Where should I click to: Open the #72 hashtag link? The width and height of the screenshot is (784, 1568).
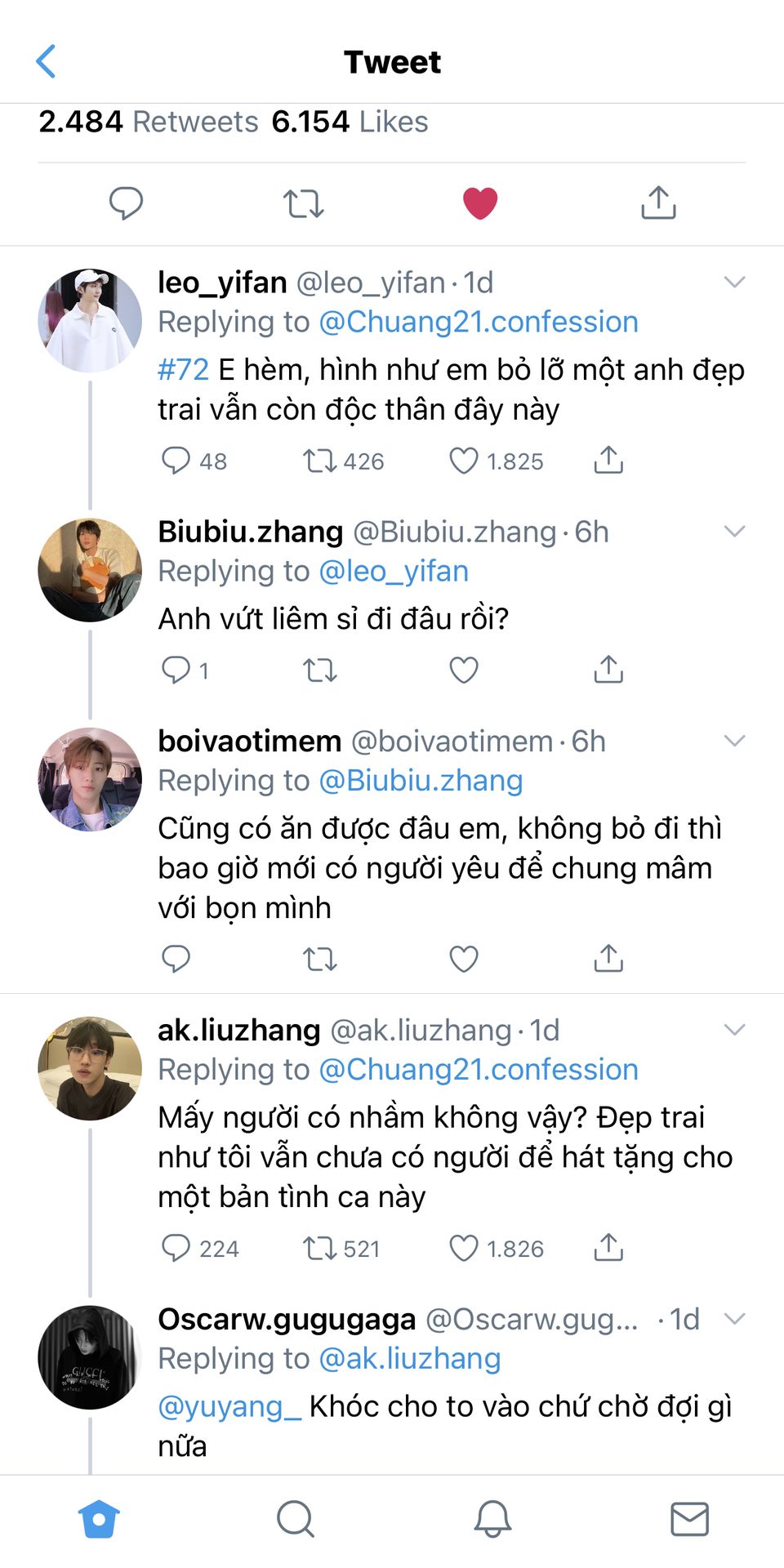point(183,370)
